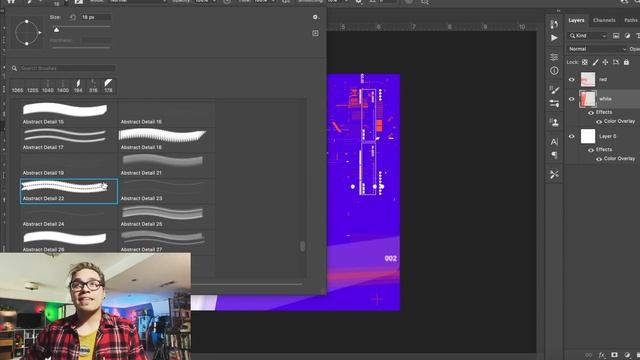Screen dimensions: 640x360
Task: Click the brush list scrollbar thumb
Action: [302, 246]
